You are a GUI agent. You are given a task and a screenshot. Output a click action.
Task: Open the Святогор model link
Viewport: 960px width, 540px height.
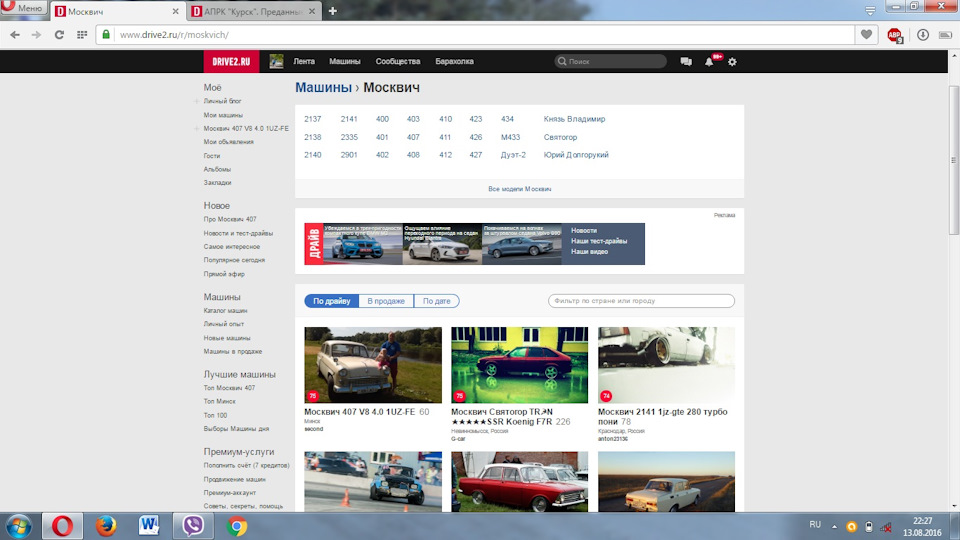[x=560, y=137]
